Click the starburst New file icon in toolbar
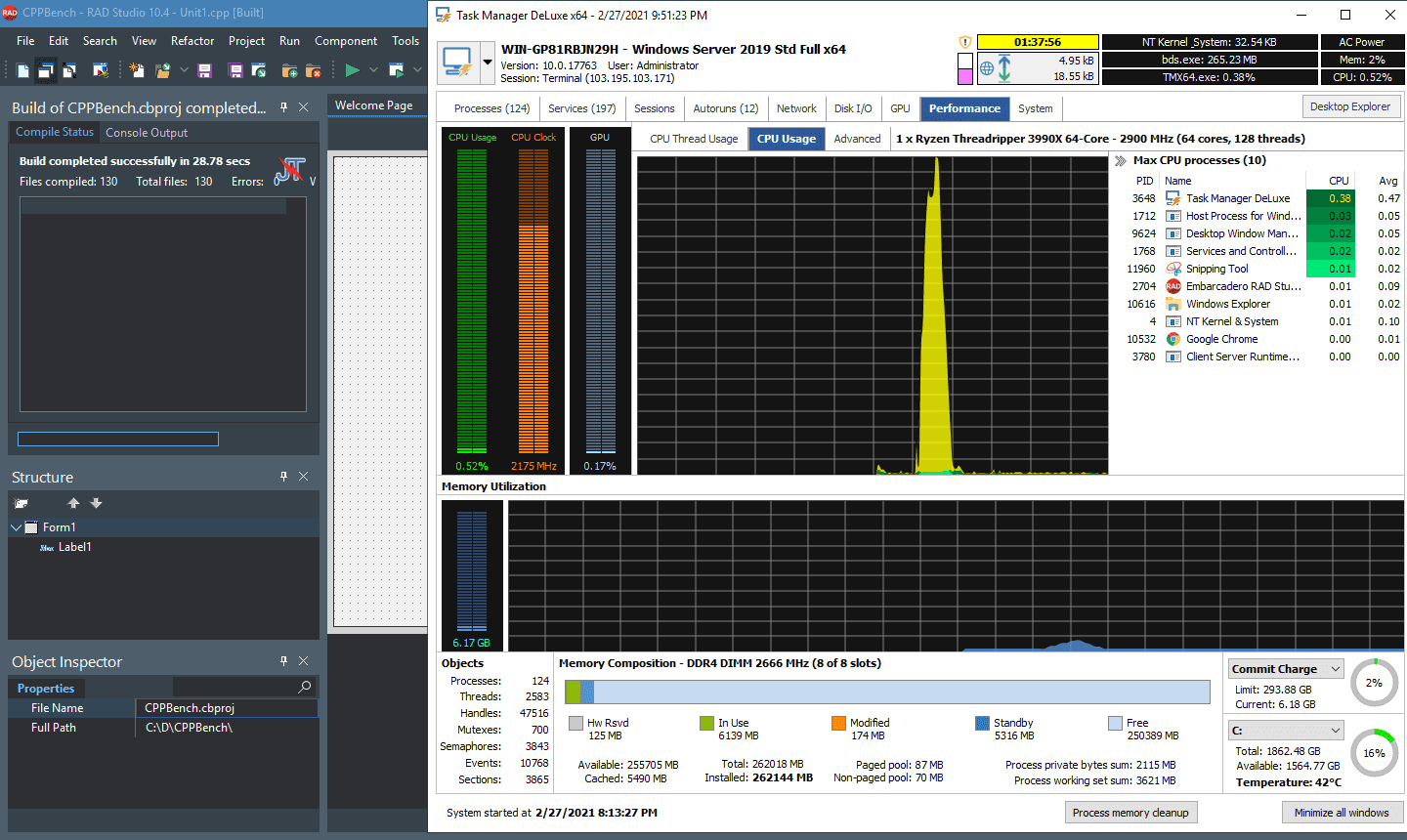This screenshot has width=1407, height=840. click(137, 70)
